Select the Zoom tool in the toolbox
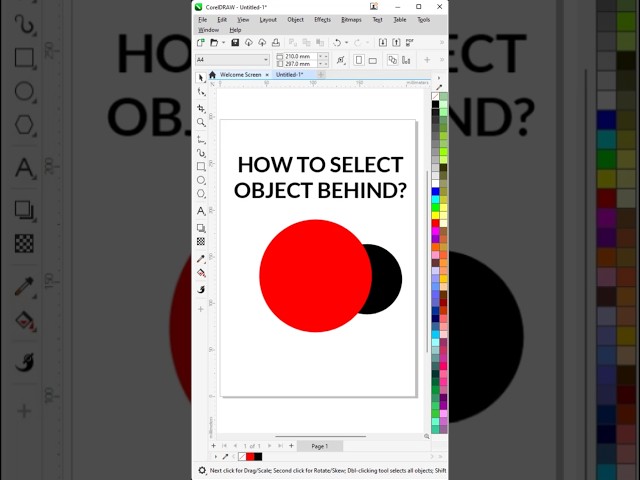Image resolution: width=640 pixels, height=480 pixels. click(201, 122)
